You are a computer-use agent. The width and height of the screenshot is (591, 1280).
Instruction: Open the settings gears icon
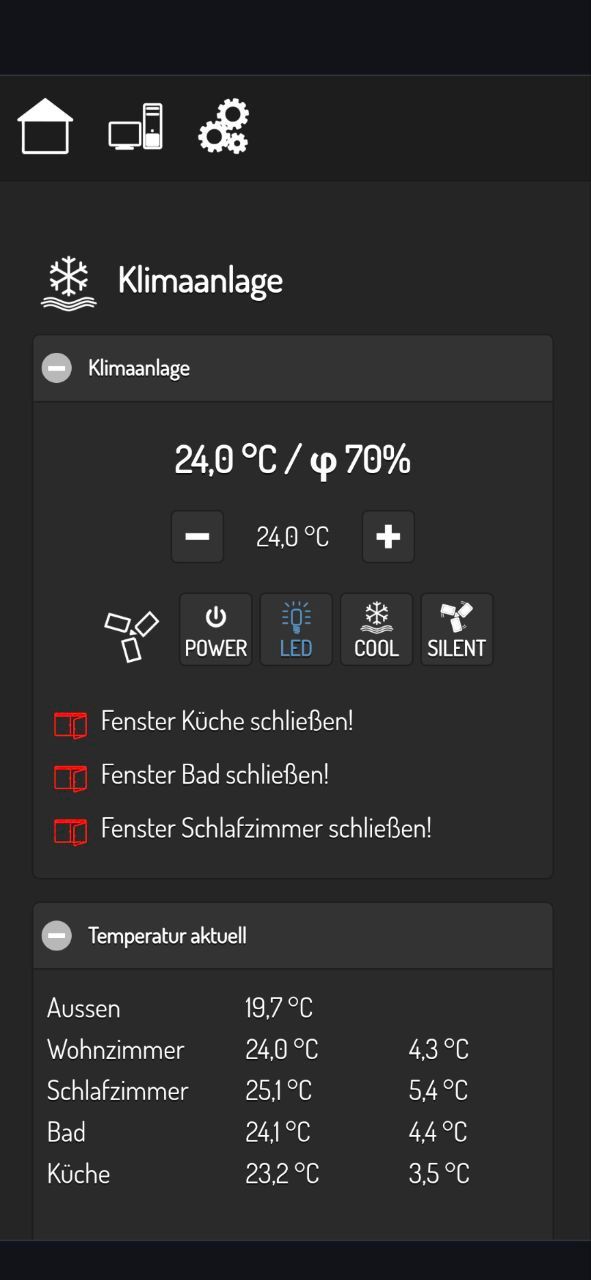(223, 126)
